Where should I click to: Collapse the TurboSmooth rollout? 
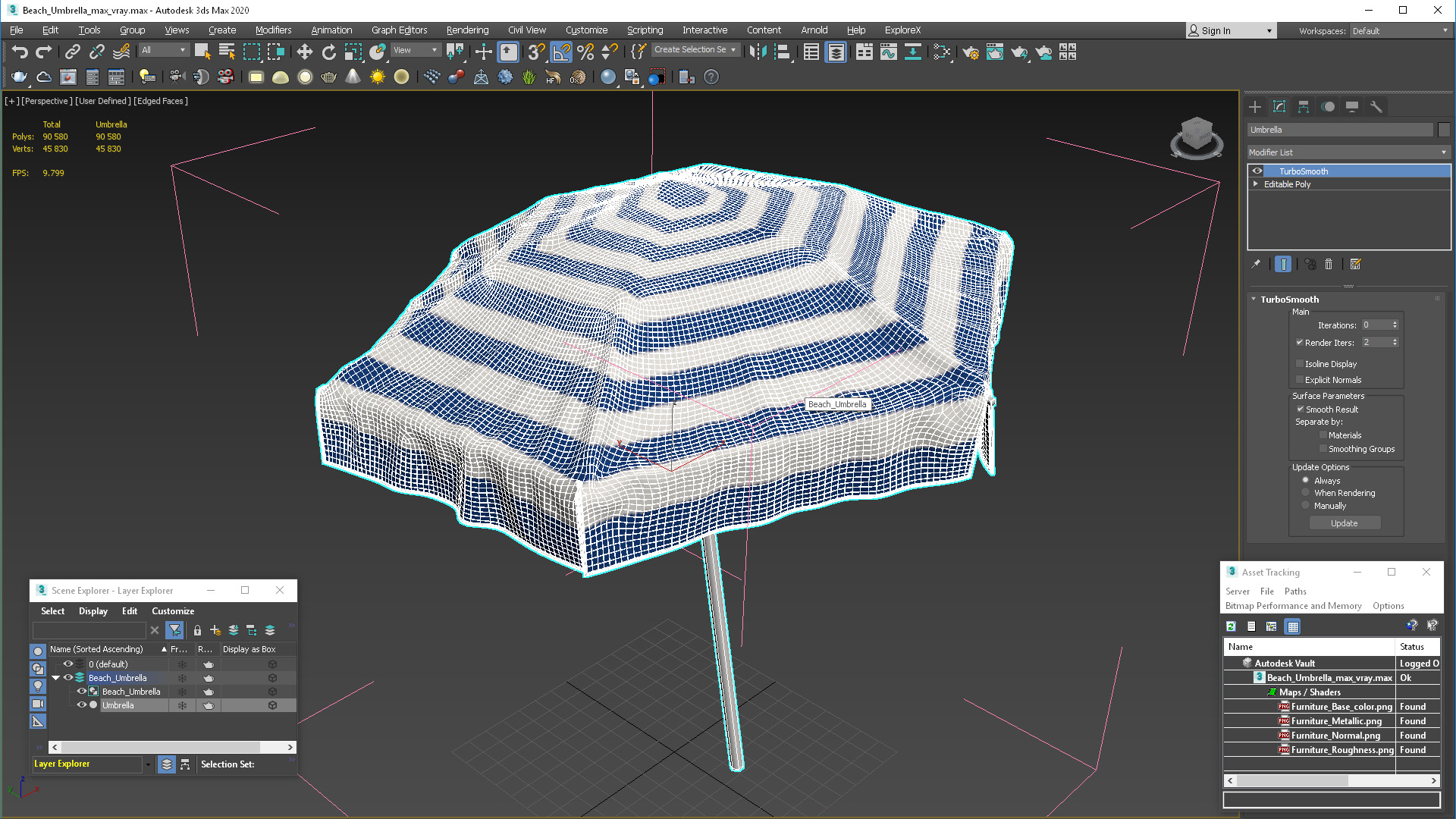(x=1254, y=300)
